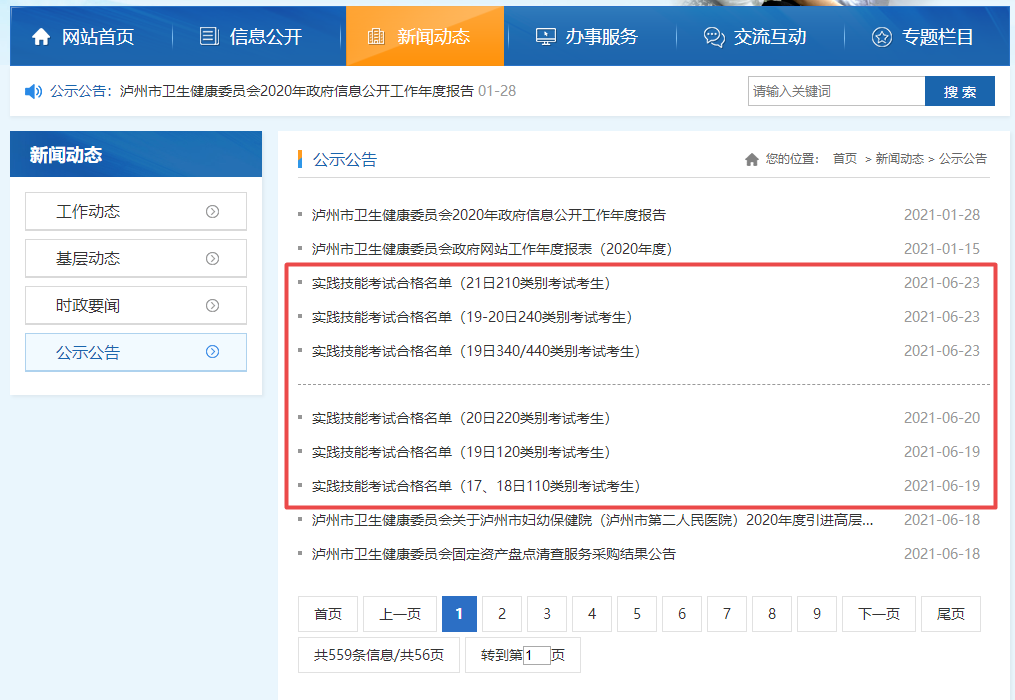
Task: Focus the keyword search input field
Action: [x=836, y=91]
